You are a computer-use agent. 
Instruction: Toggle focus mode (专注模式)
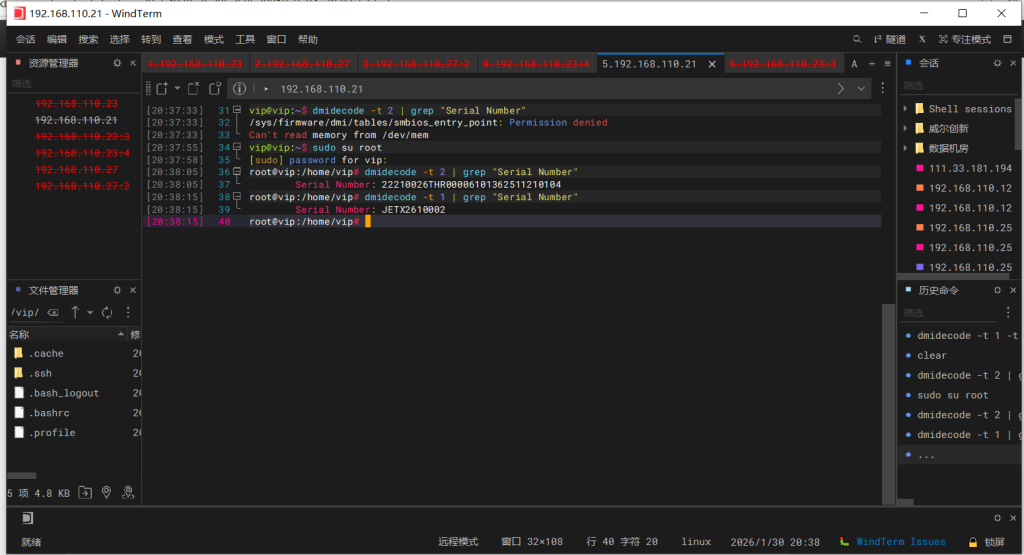(963, 40)
